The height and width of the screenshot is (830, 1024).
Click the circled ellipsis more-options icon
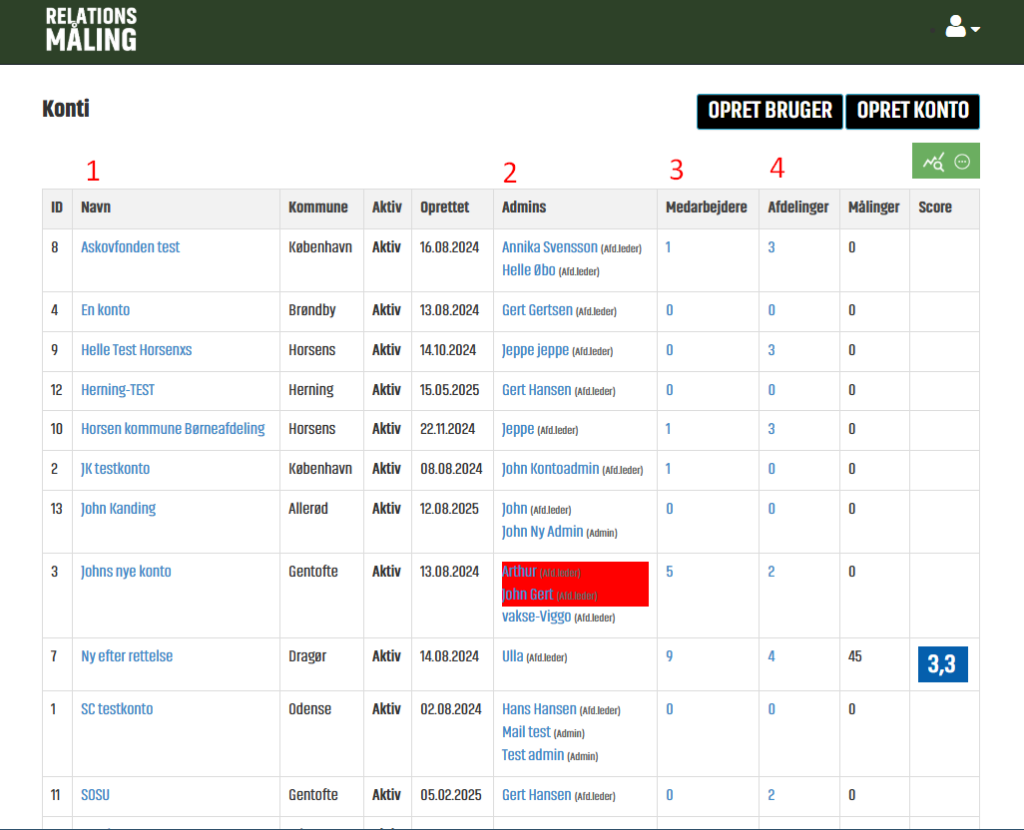tap(962, 161)
